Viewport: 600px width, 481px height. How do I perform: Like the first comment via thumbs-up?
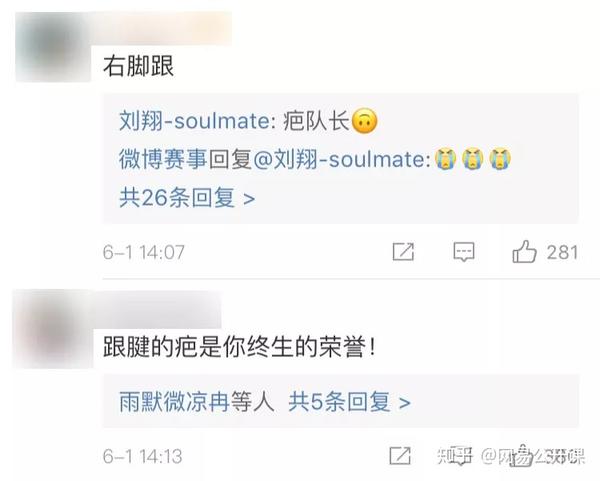[x=524, y=251]
